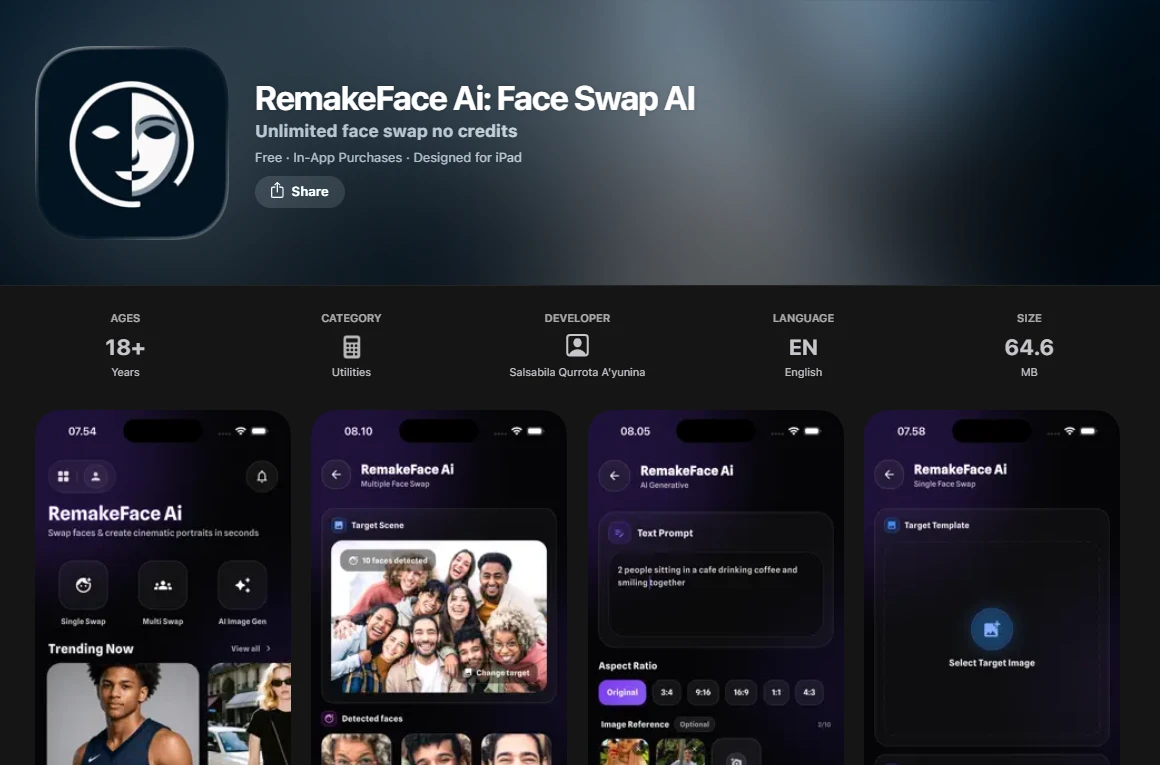
Task: Select the 3:4 aspect ratio
Action: coord(667,692)
